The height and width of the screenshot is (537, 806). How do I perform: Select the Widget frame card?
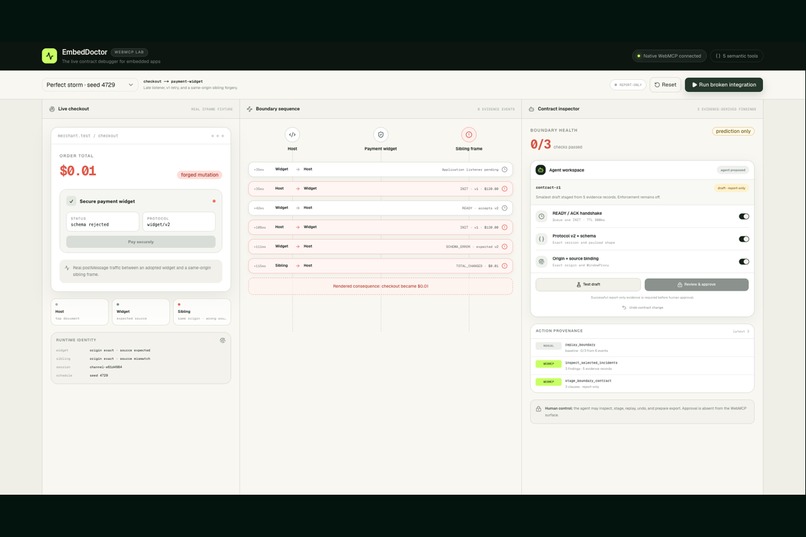coord(141,312)
